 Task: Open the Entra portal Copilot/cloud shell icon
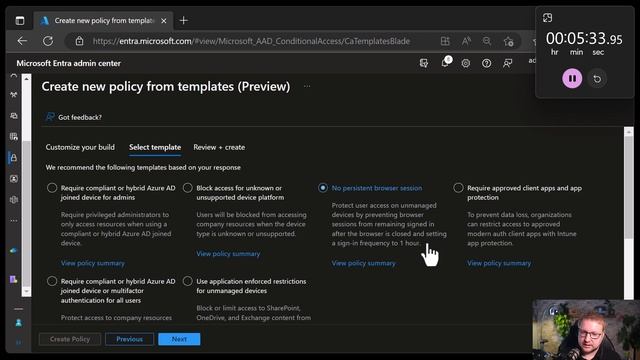click(x=424, y=63)
